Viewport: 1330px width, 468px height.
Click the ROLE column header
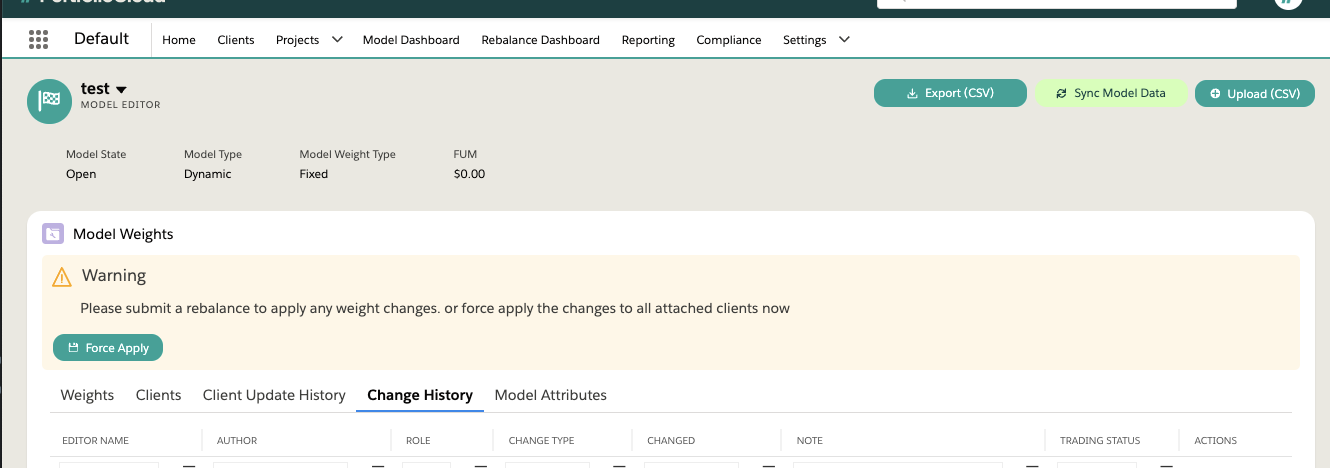[418, 441]
